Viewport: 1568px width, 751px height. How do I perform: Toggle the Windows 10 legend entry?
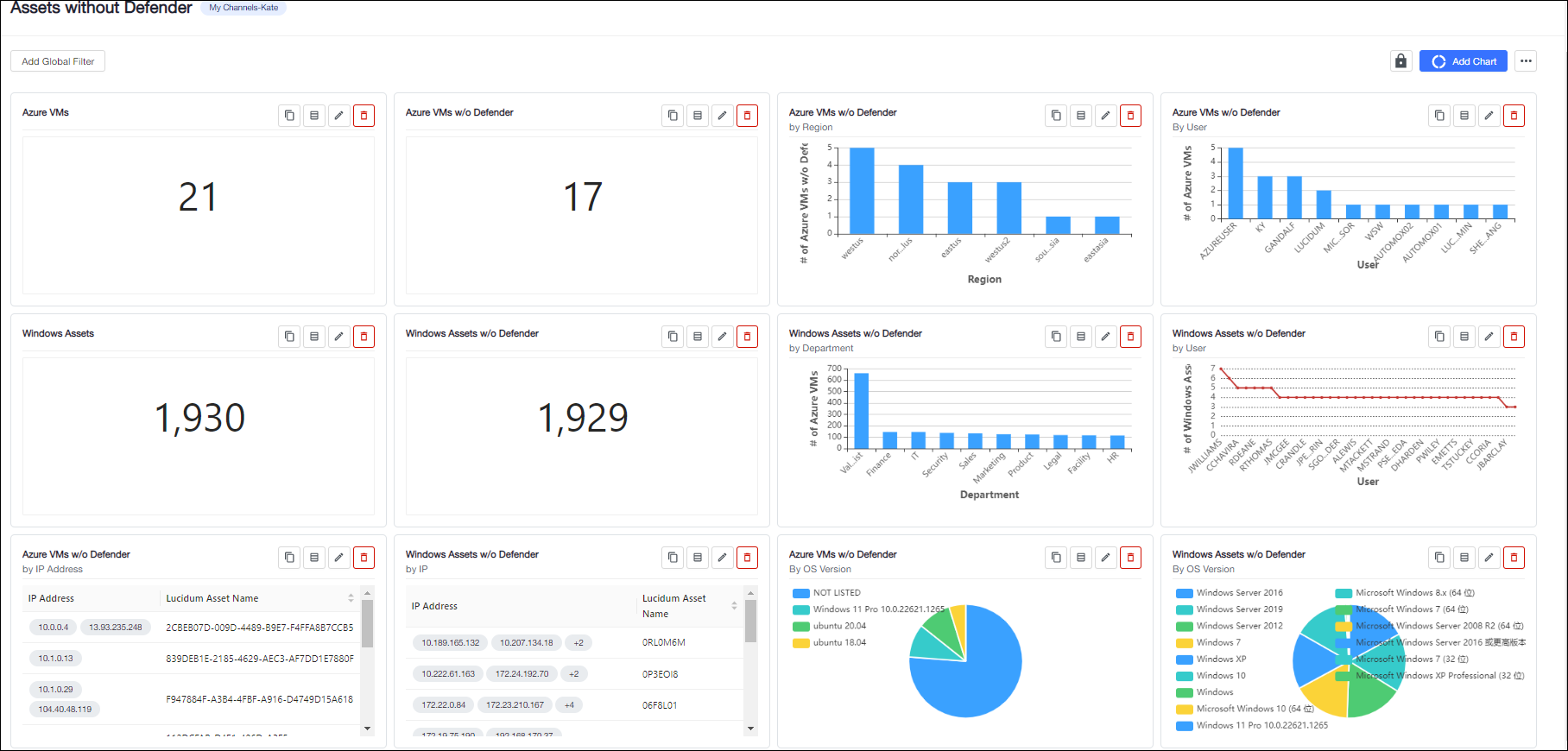coord(1211,676)
